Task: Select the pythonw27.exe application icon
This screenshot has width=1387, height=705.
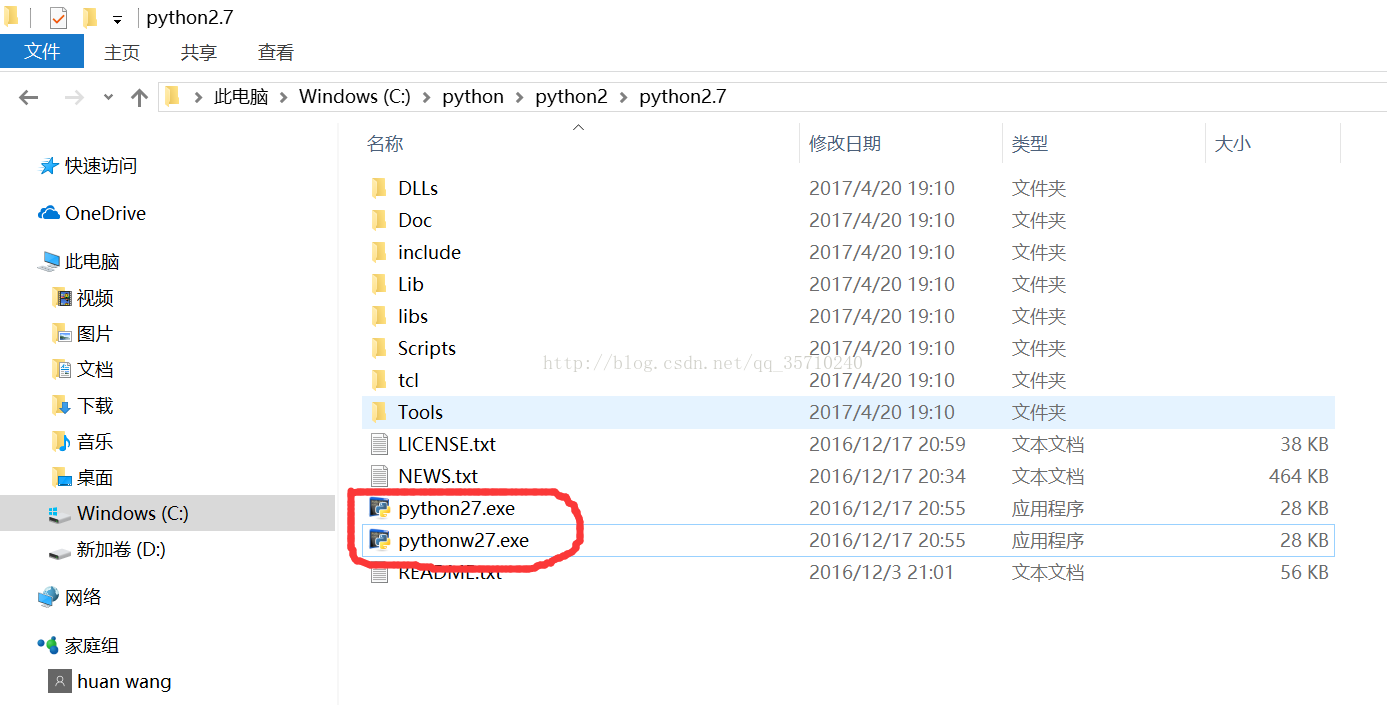Action: (379, 540)
